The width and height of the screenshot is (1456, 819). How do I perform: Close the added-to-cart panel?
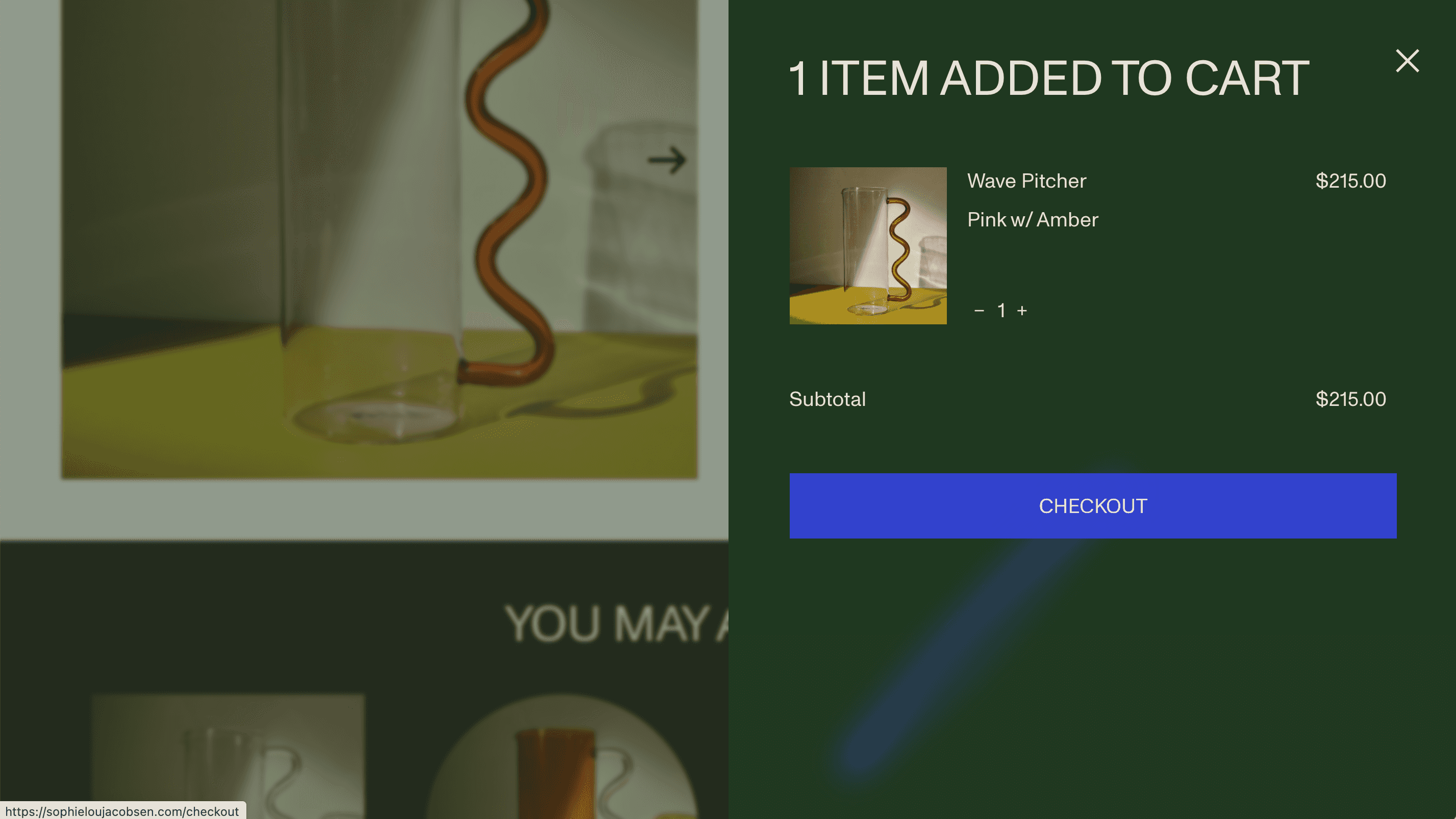1407,61
